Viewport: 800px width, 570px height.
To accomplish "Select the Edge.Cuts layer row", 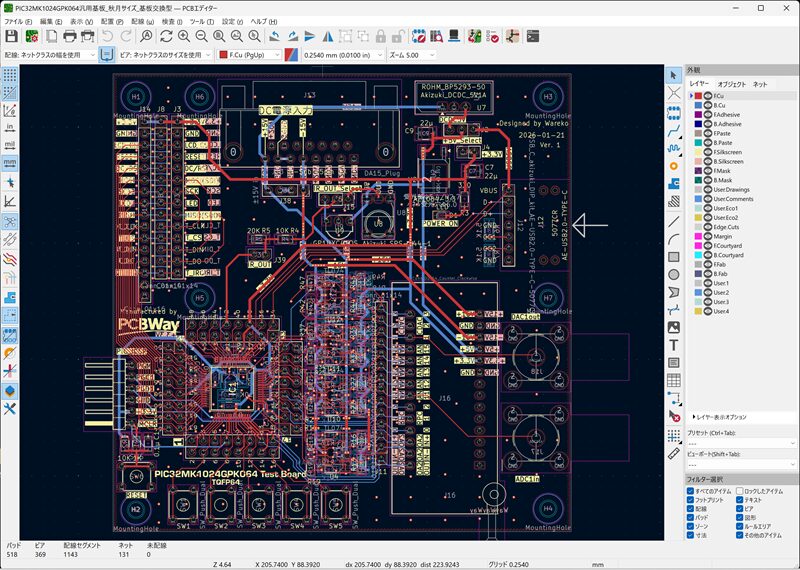I will tap(726, 227).
